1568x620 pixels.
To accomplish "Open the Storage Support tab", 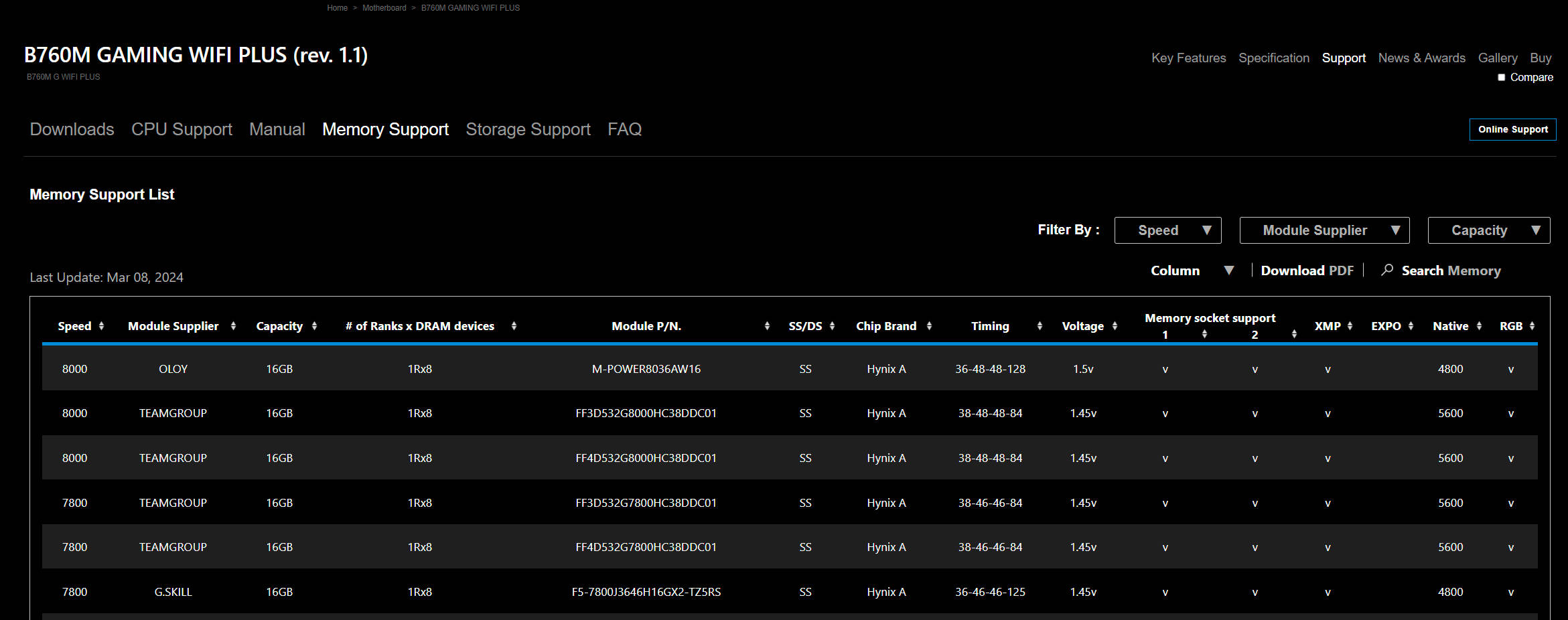I will click(528, 129).
